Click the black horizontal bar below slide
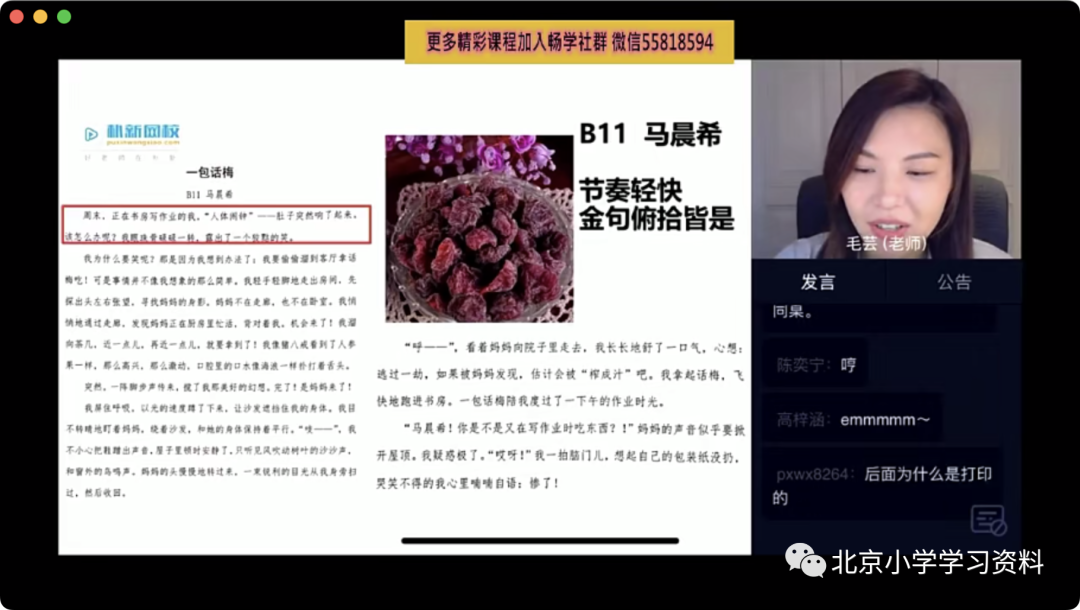This screenshot has width=1080, height=610. coord(540,540)
